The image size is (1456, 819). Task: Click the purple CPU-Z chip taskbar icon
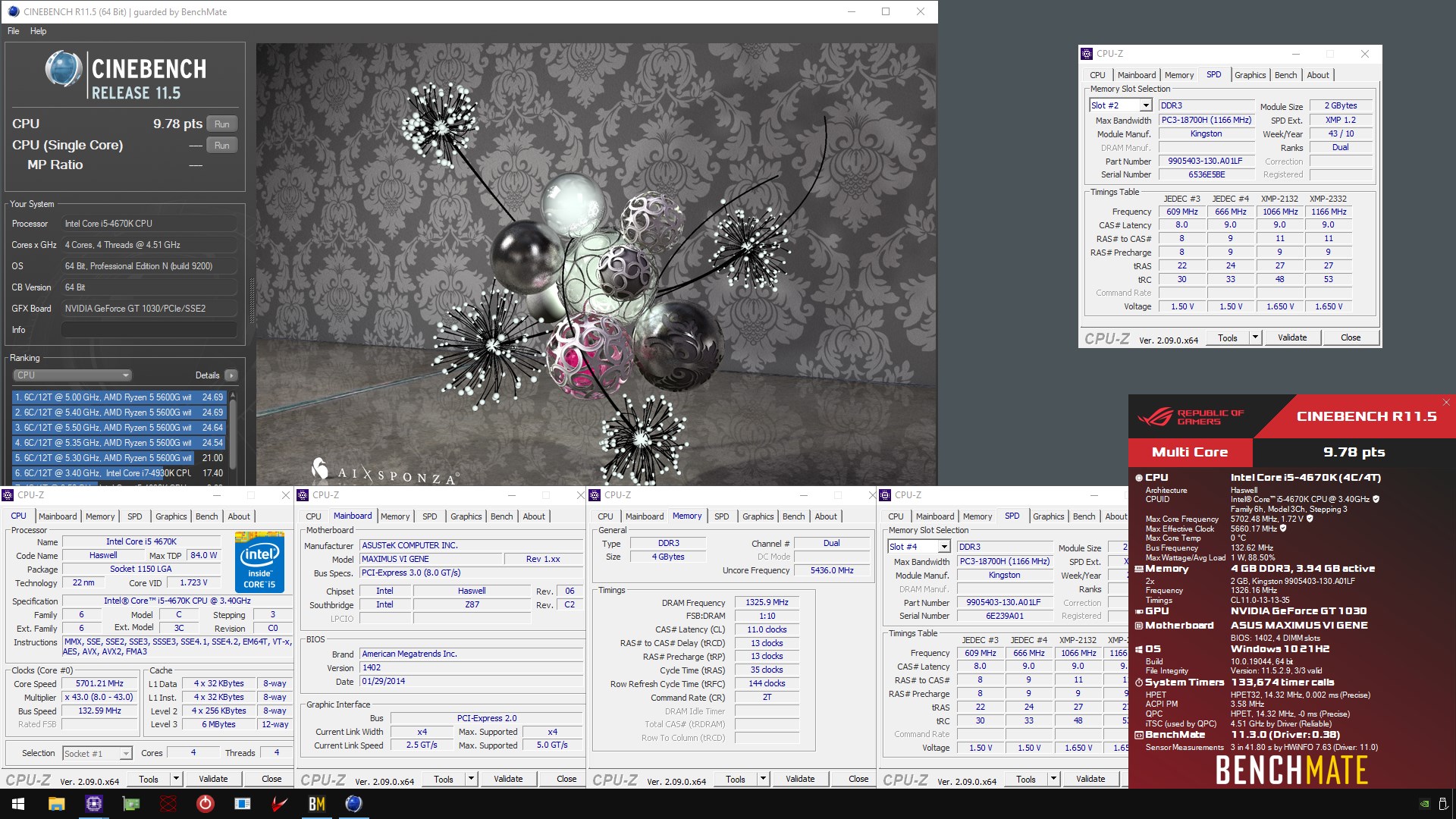pos(93,804)
